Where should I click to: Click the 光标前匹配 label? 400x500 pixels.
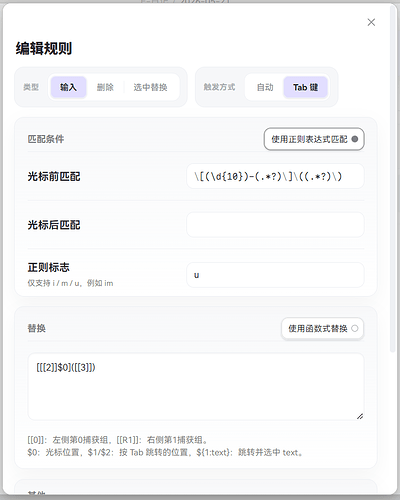(54, 176)
